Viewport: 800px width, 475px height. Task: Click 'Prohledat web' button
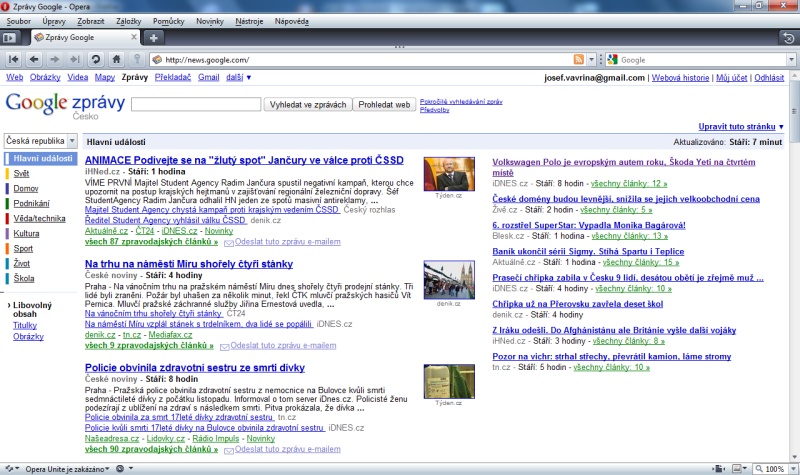384,105
